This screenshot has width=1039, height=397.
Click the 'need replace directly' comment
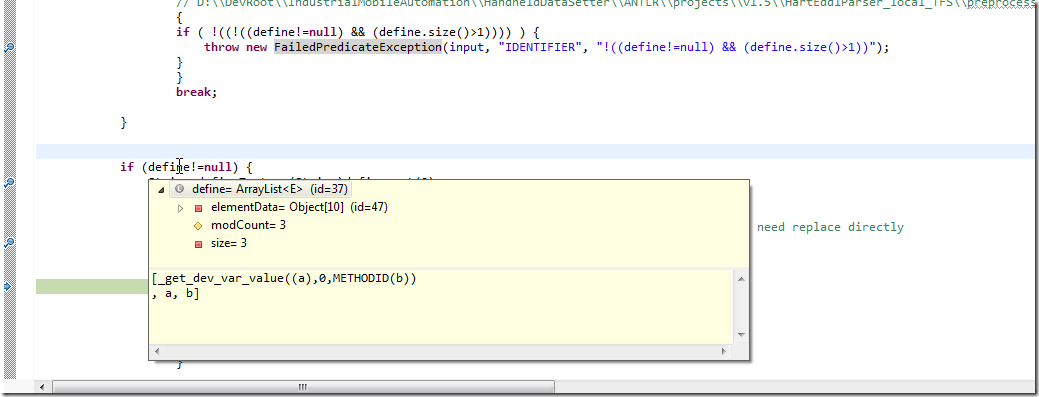click(x=830, y=227)
